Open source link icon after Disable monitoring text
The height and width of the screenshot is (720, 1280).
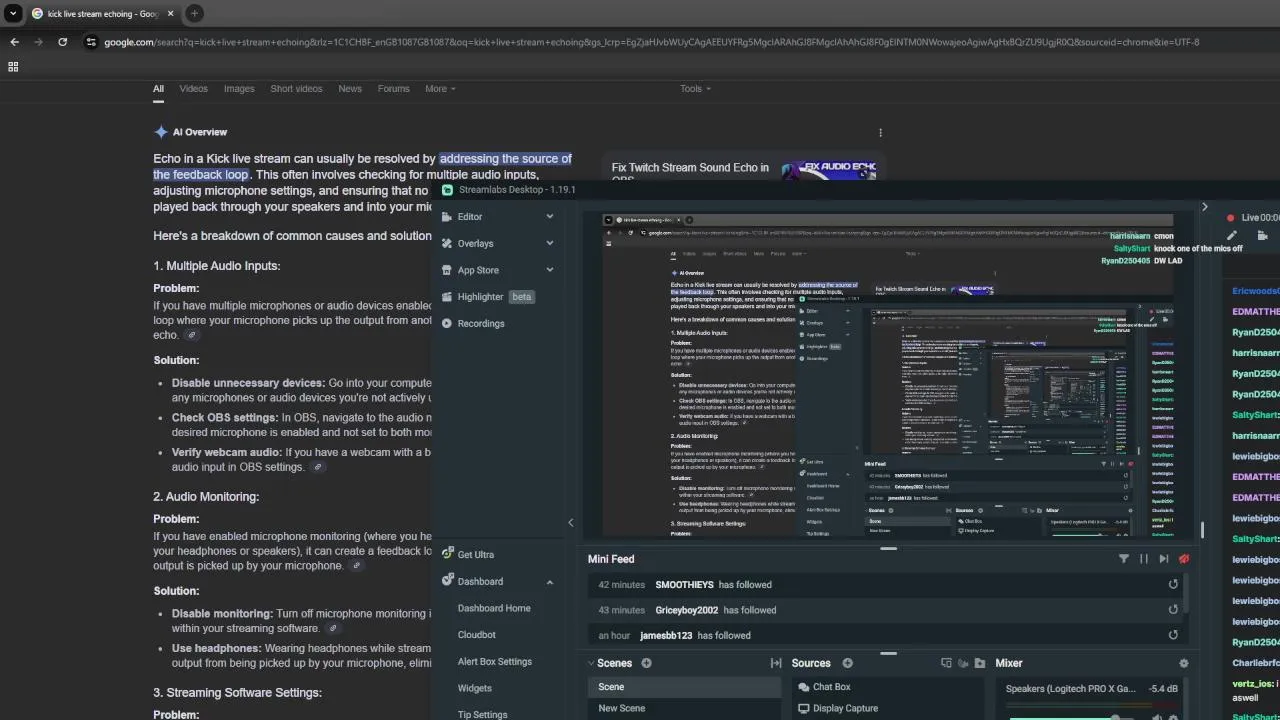click(x=333, y=629)
